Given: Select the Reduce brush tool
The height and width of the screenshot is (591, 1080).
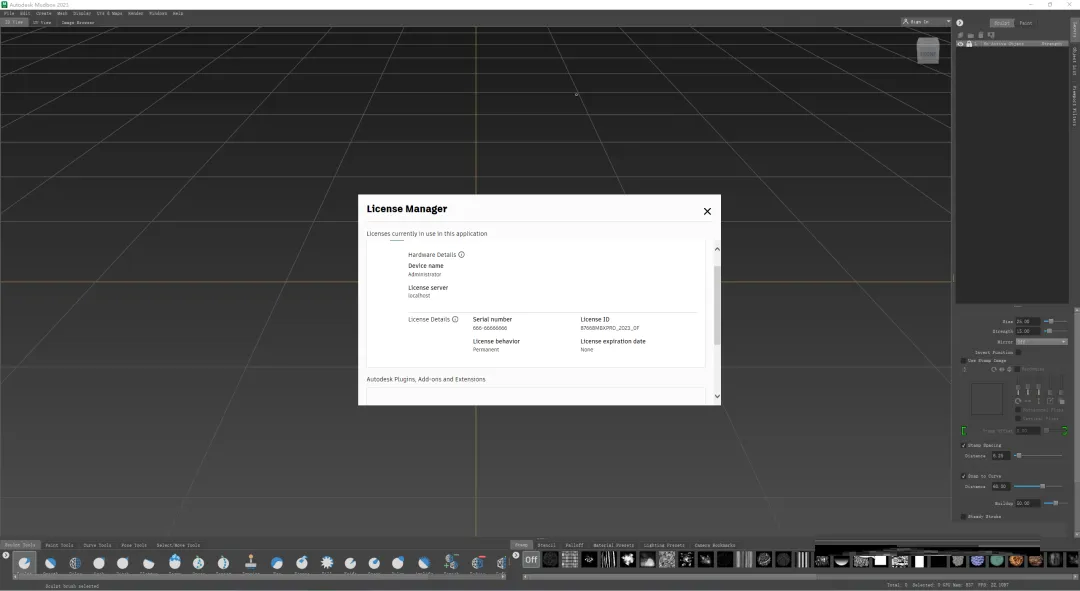Looking at the screenshot, I should 477,563.
